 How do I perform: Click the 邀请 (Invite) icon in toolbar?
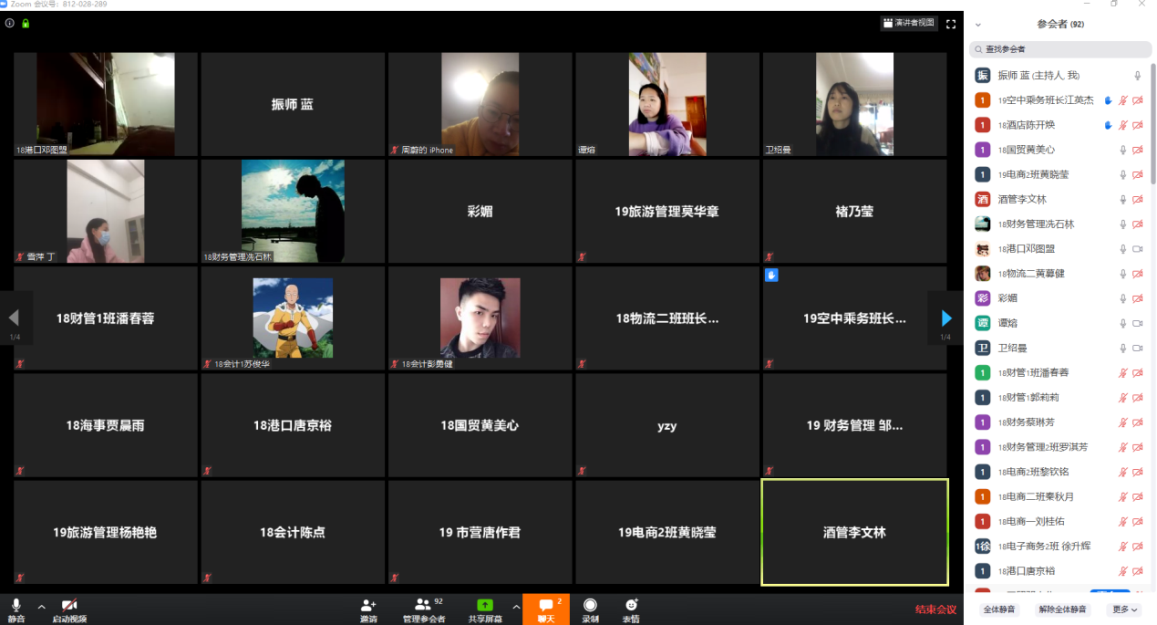point(368,605)
